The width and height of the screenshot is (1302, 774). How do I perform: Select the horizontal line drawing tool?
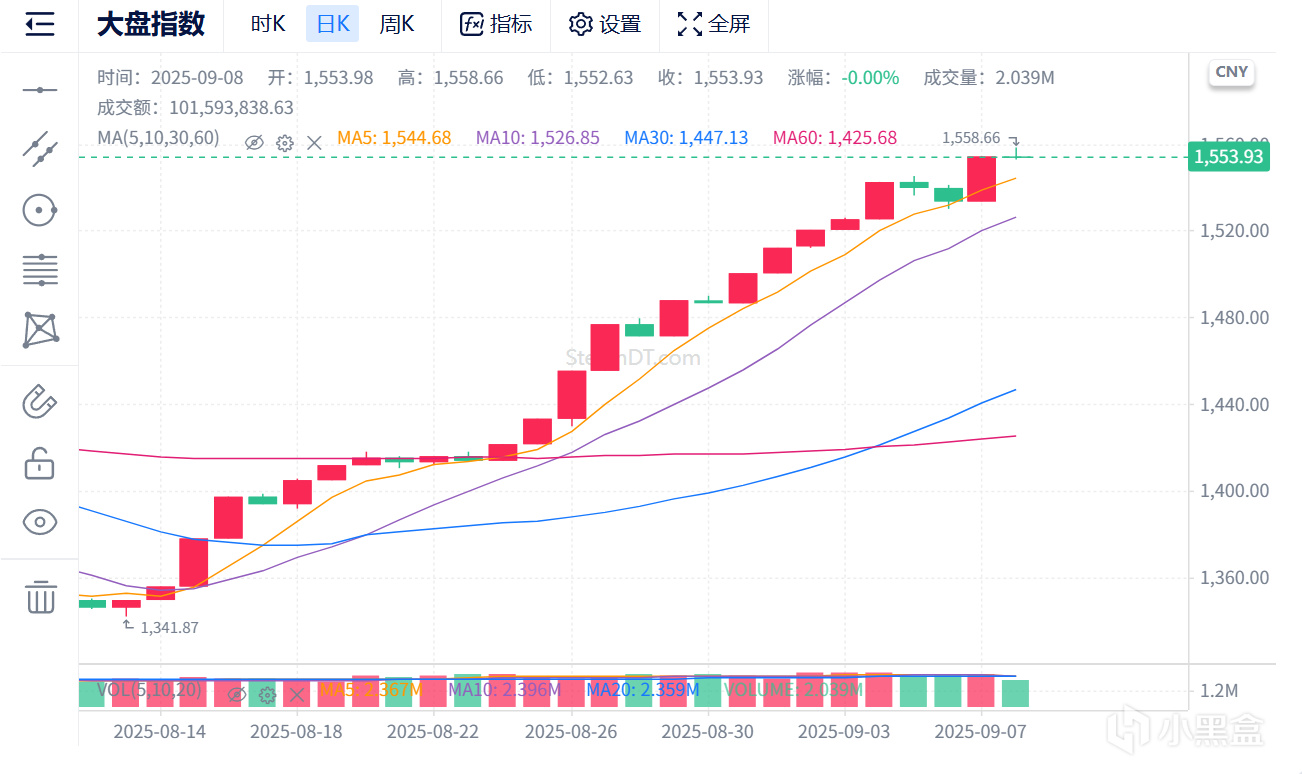coord(40,90)
